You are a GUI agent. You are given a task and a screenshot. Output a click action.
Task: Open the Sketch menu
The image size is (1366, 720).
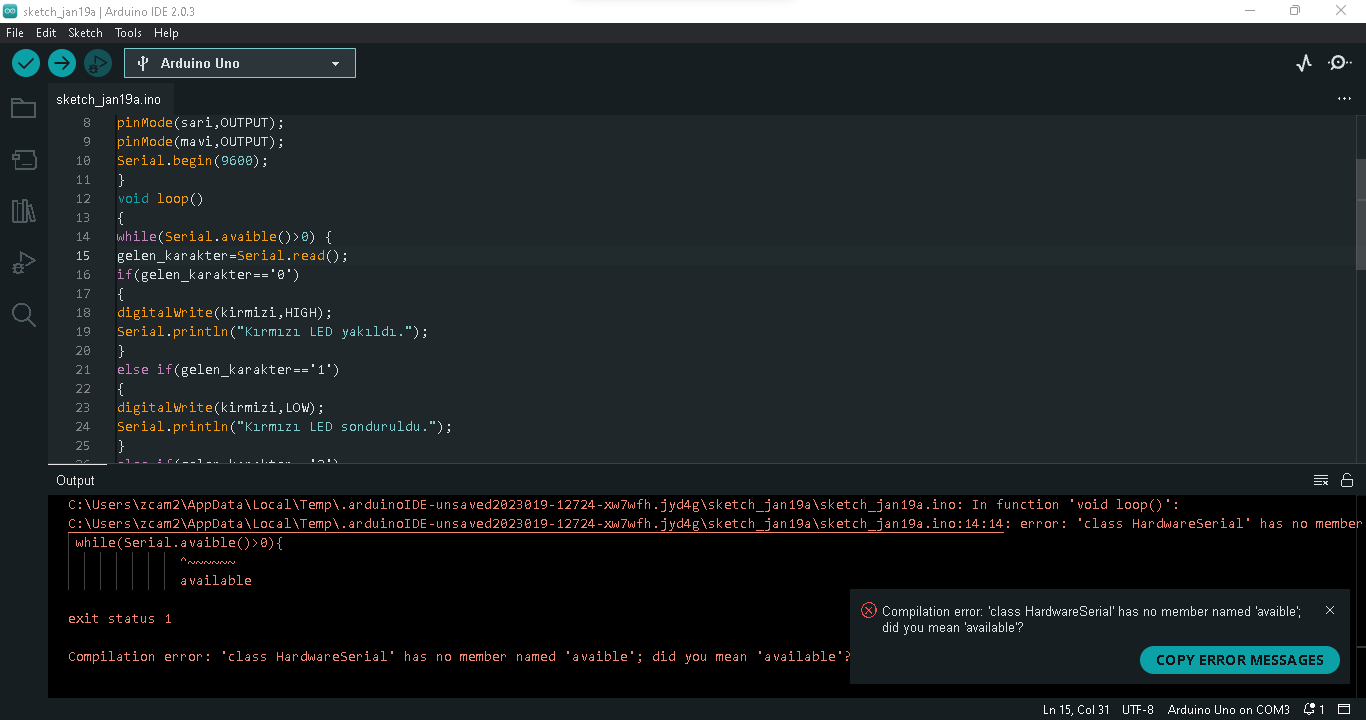pos(85,33)
